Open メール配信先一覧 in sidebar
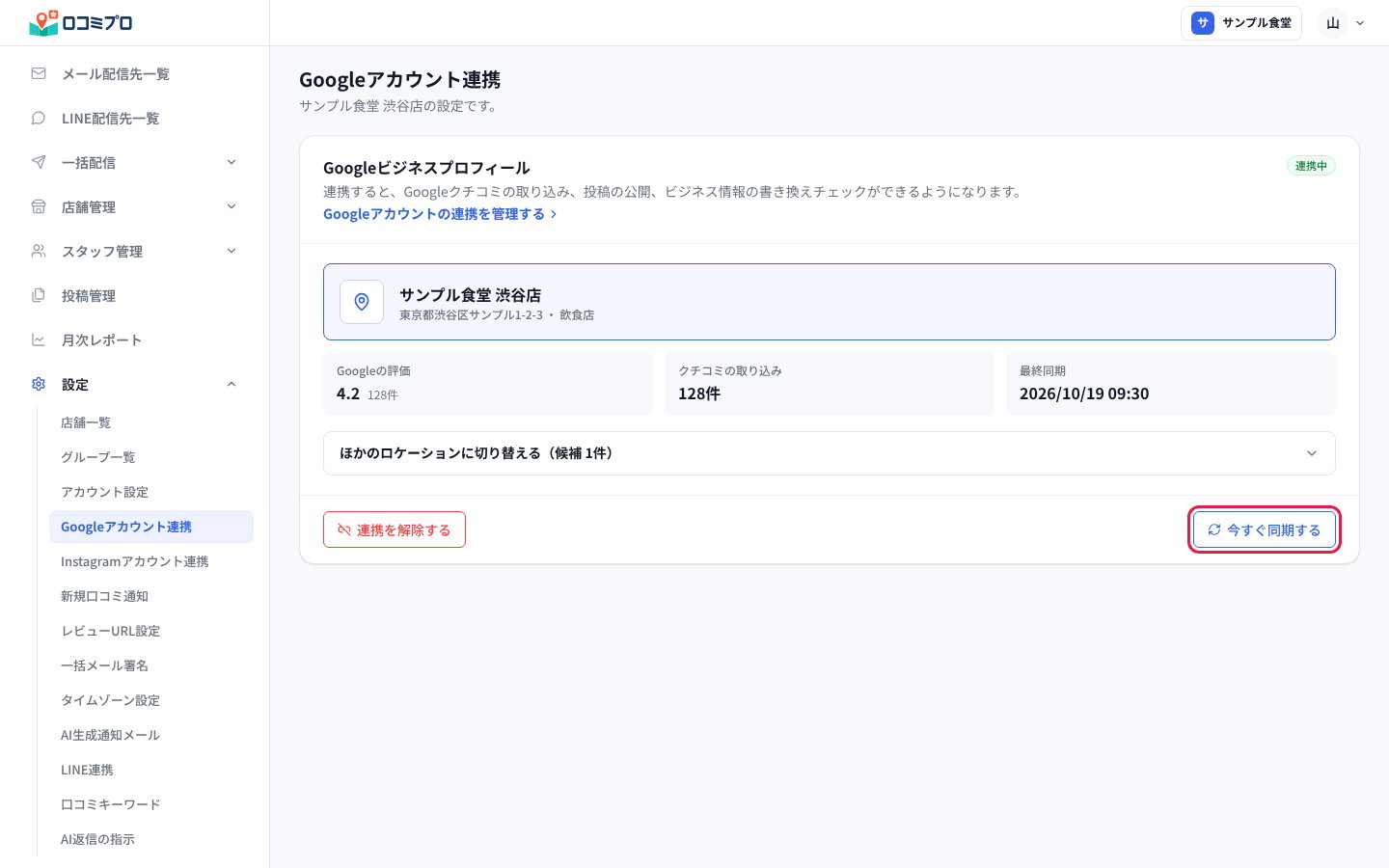The image size is (1389, 868). click(x=135, y=74)
